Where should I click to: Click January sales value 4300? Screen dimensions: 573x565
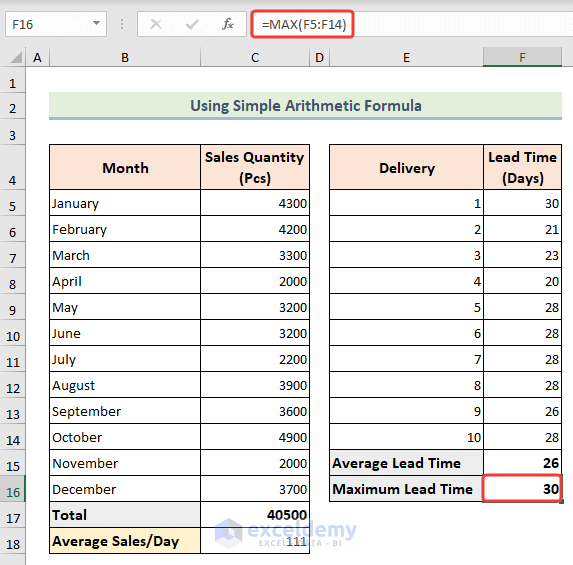(255, 203)
